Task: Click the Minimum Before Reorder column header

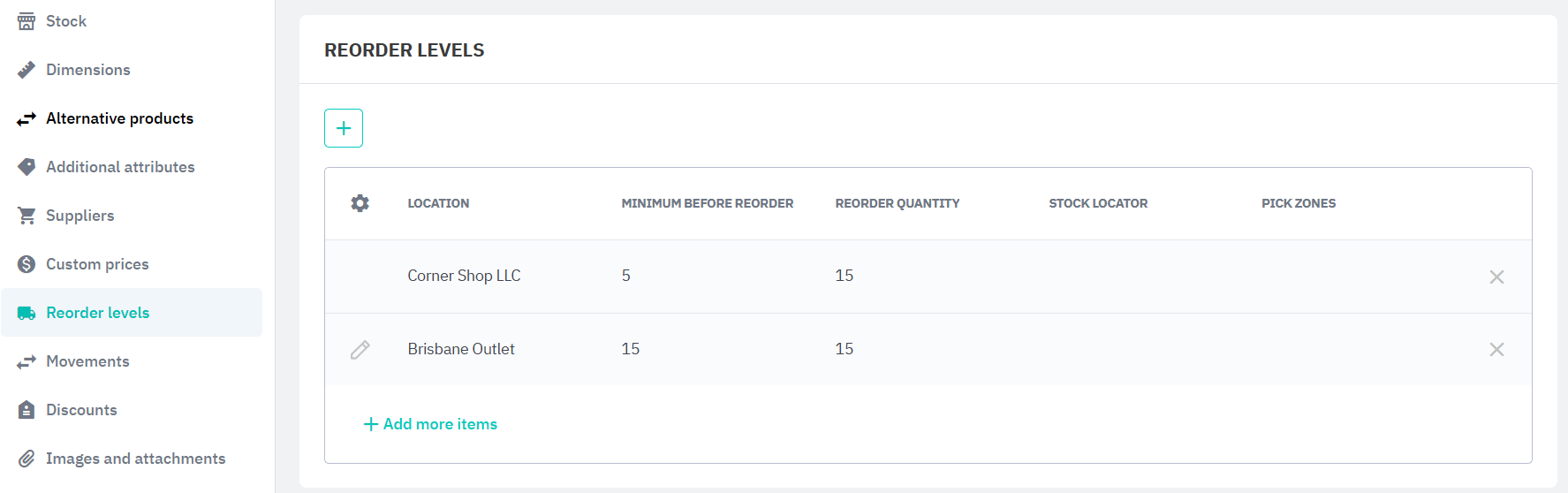Action: click(707, 203)
